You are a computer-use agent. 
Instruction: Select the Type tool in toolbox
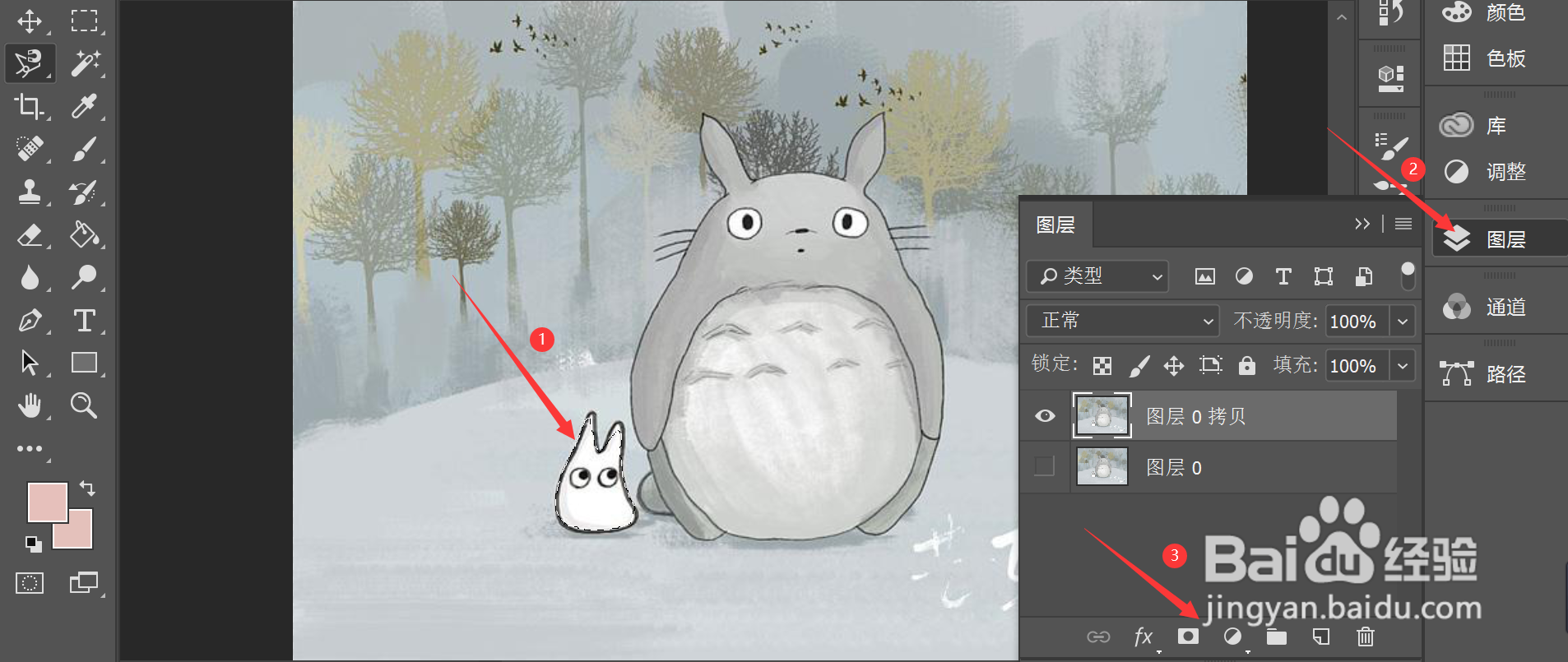pos(84,320)
